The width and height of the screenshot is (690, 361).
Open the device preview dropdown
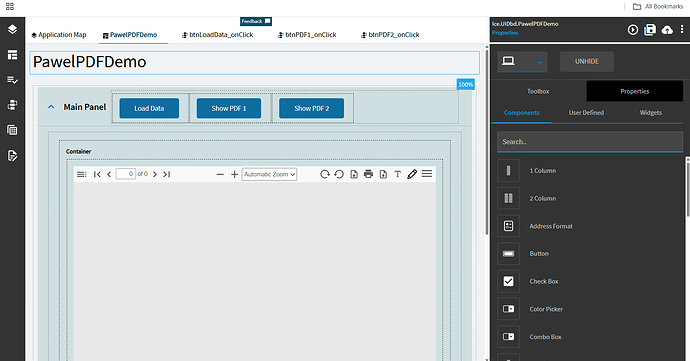point(522,62)
